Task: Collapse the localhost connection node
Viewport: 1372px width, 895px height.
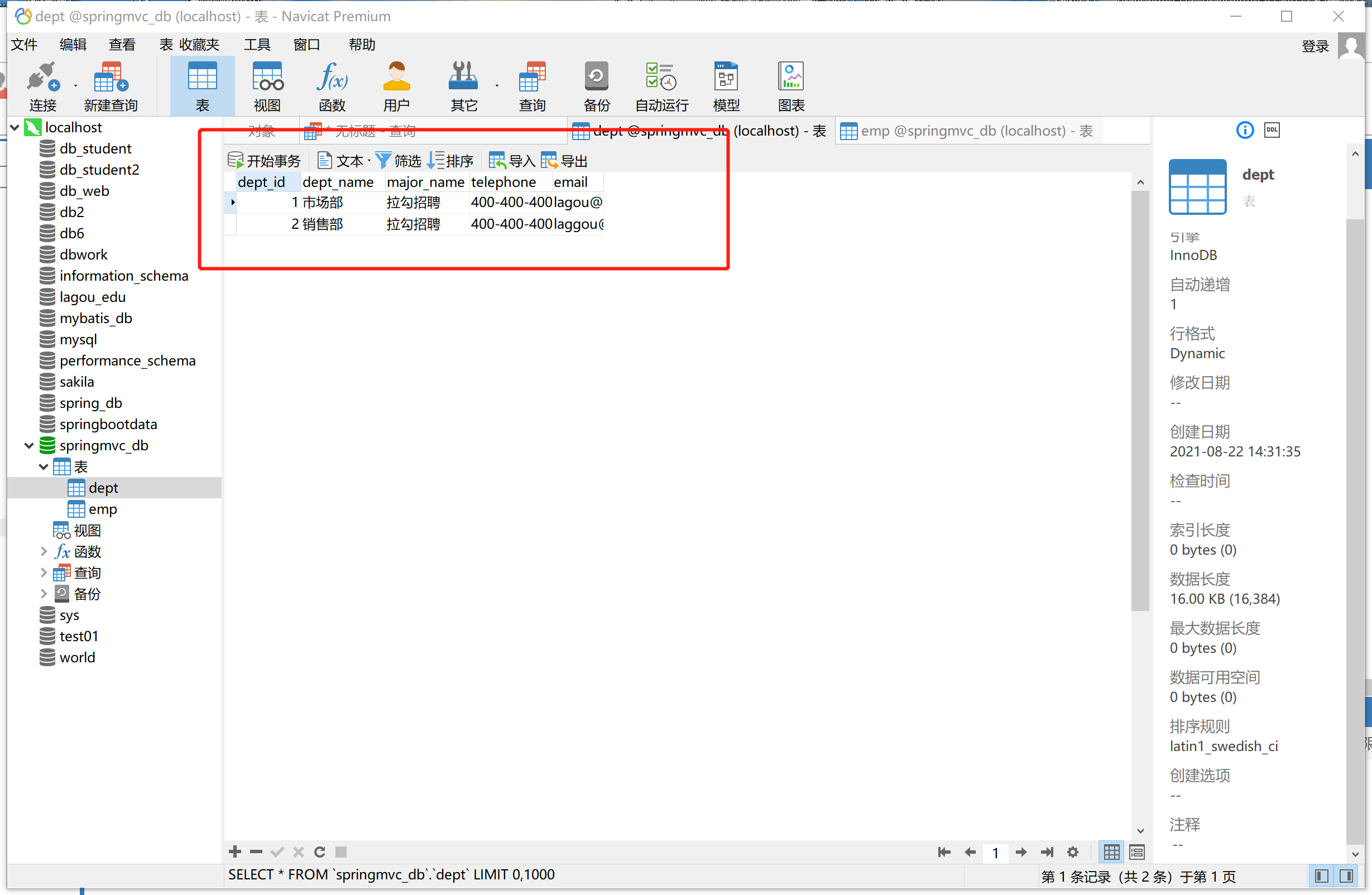Action: pyautogui.click(x=15, y=127)
